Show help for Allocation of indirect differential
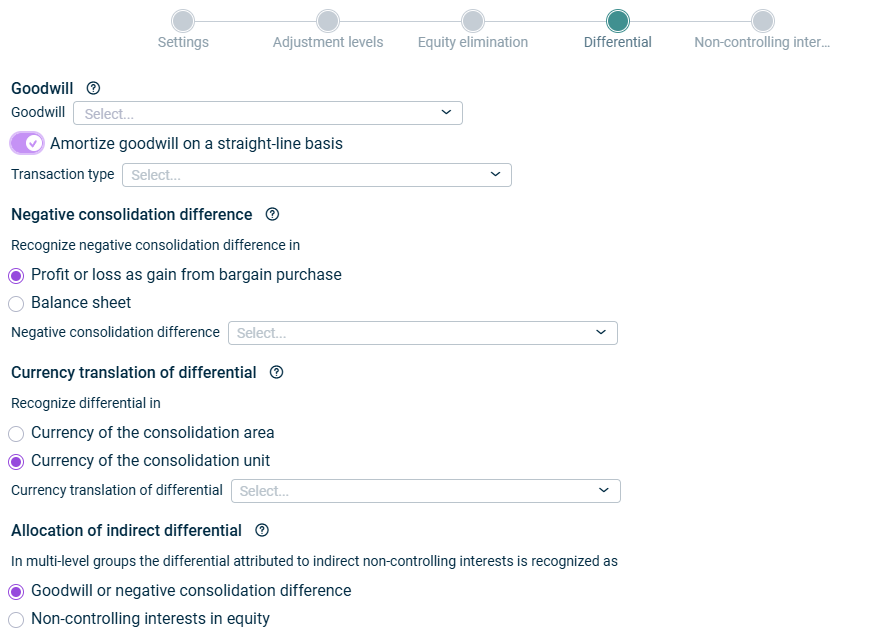886x644 pixels. [x=262, y=530]
